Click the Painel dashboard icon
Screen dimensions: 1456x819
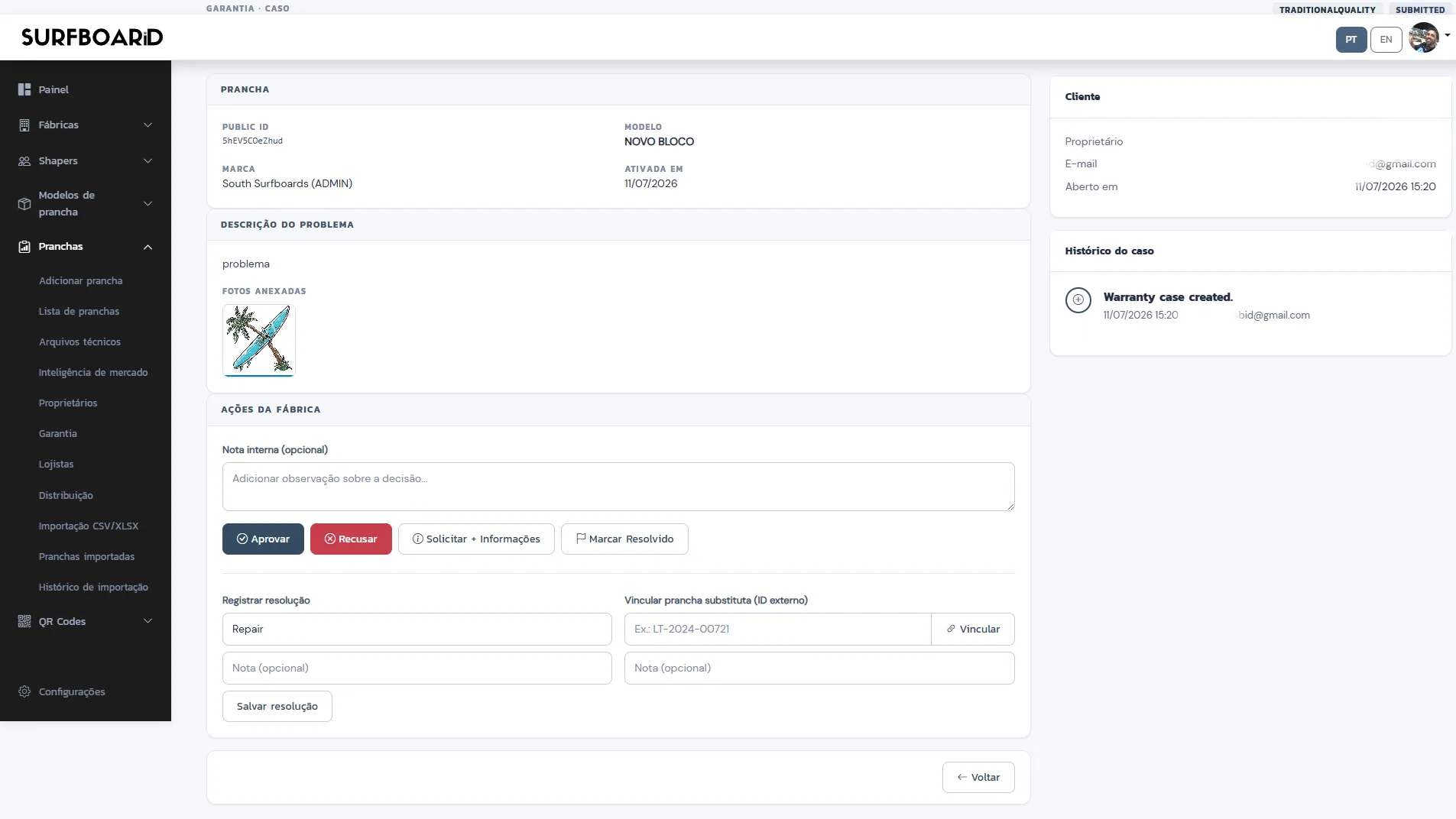[24, 89]
